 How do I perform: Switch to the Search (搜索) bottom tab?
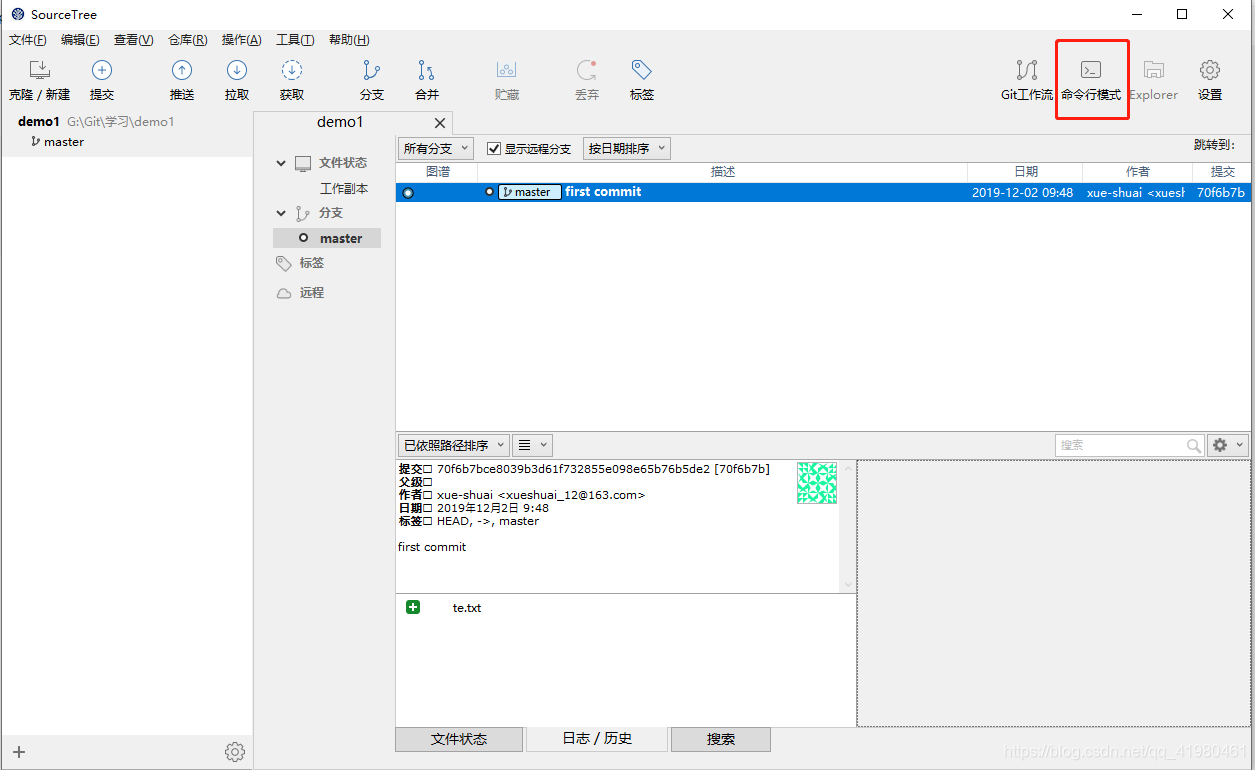click(x=721, y=739)
